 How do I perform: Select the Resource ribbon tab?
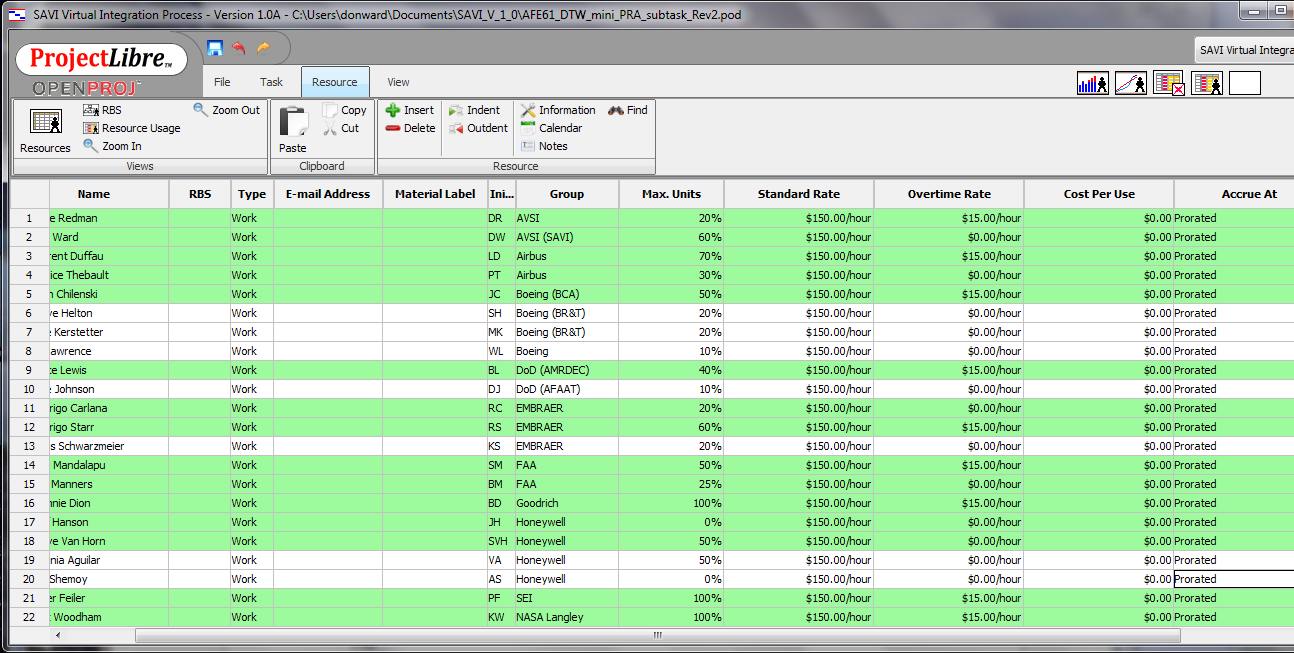335,82
